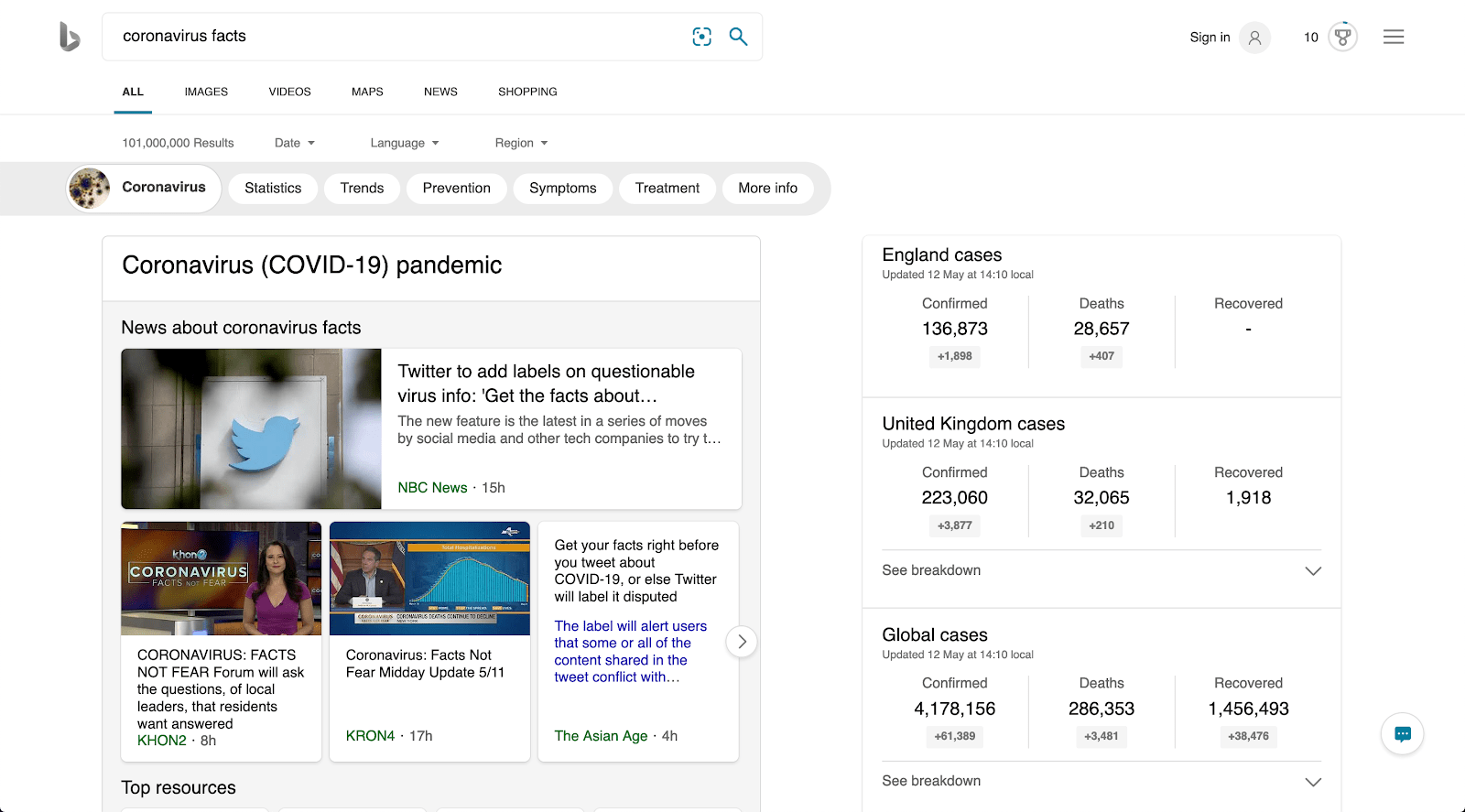Viewport: 1465px width, 812px height.
Task: Open the KHON2 Facts Not Fear thumbnail
Action: click(222, 579)
